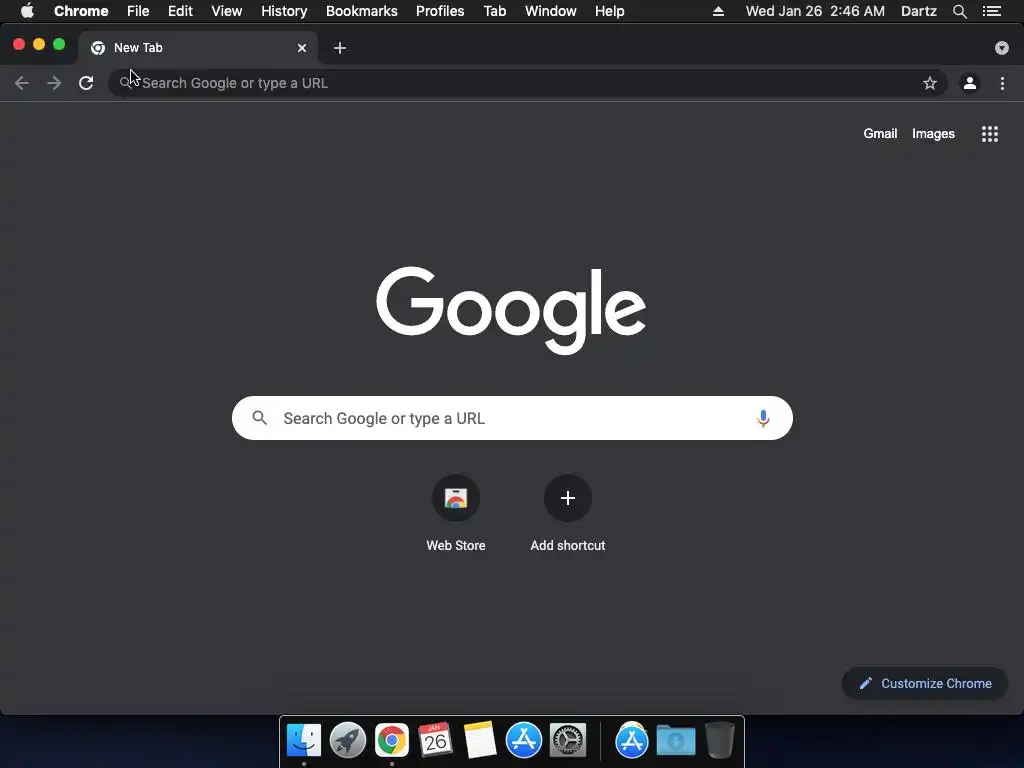Open the Gmail link
Screen dimensions: 1024x768
(x=880, y=134)
